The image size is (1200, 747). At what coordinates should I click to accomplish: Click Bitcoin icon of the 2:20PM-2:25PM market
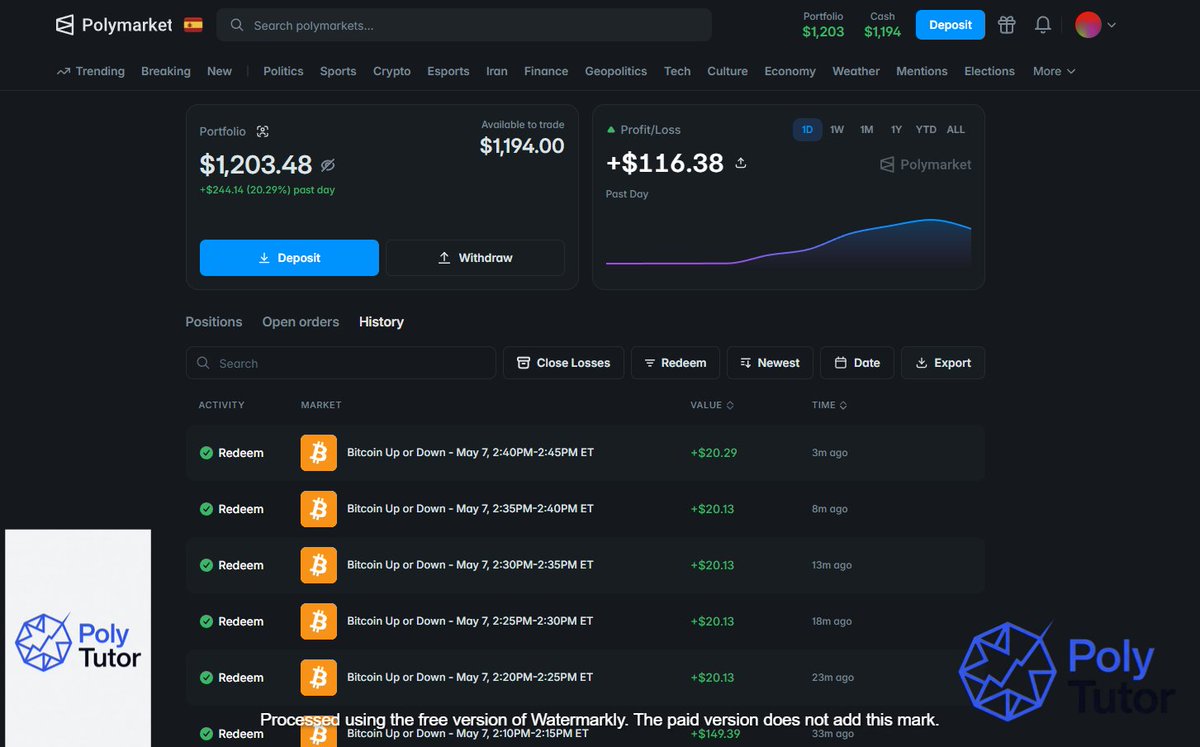pyautogui.click(x=319, y=677)
